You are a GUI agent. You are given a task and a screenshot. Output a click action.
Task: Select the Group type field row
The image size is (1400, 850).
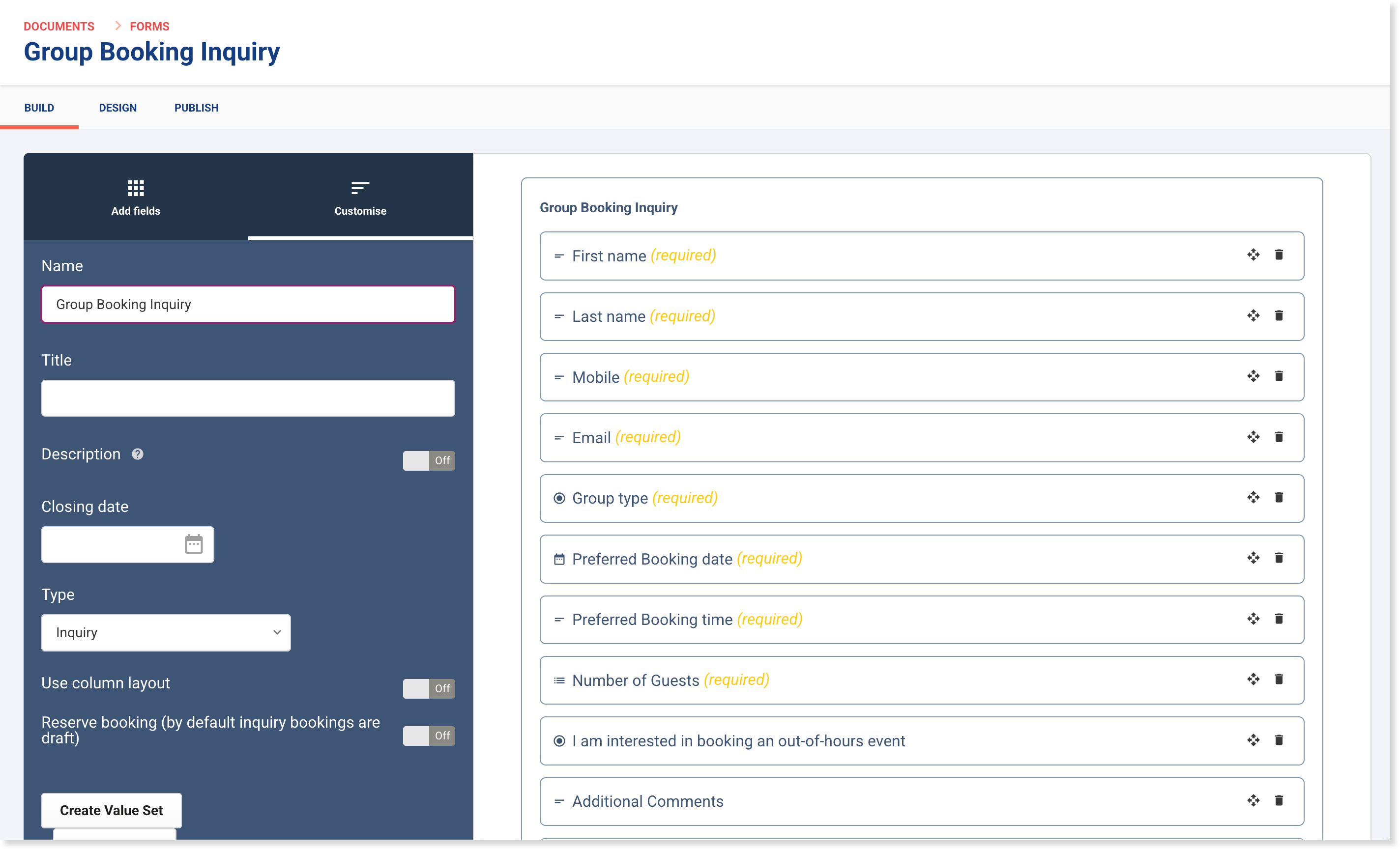point(922,499)
